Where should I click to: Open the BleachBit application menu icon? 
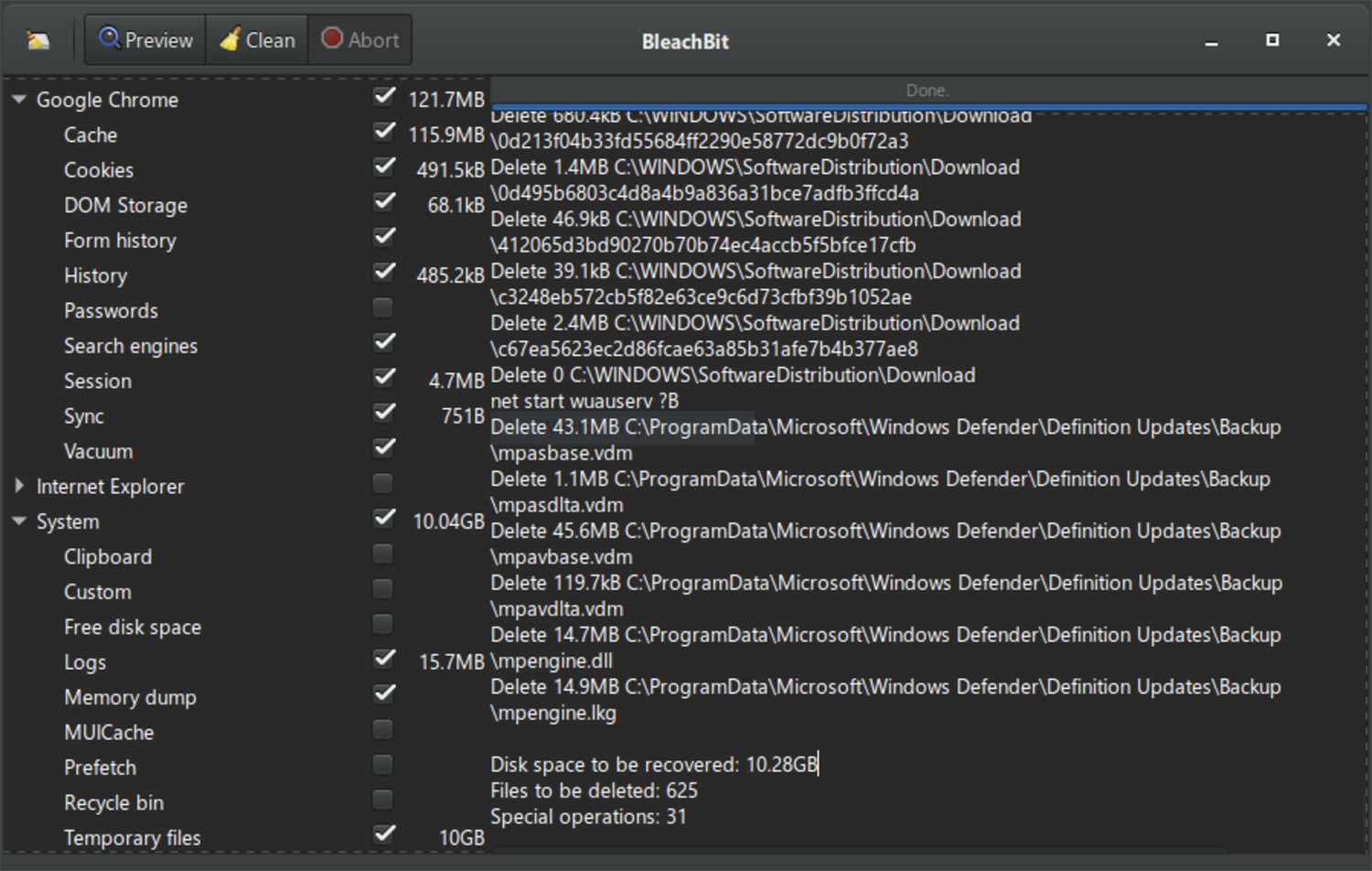(38, 40)
